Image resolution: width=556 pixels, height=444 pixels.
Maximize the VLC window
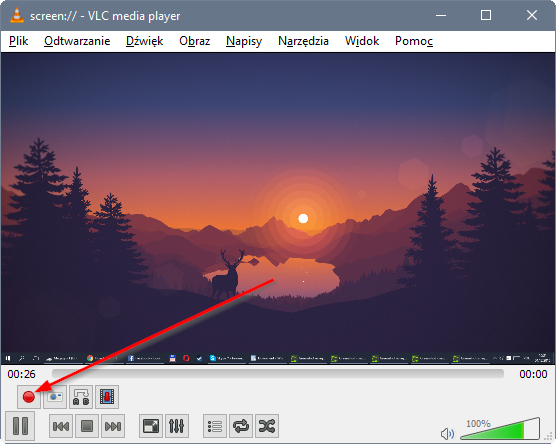coord(486,15)
